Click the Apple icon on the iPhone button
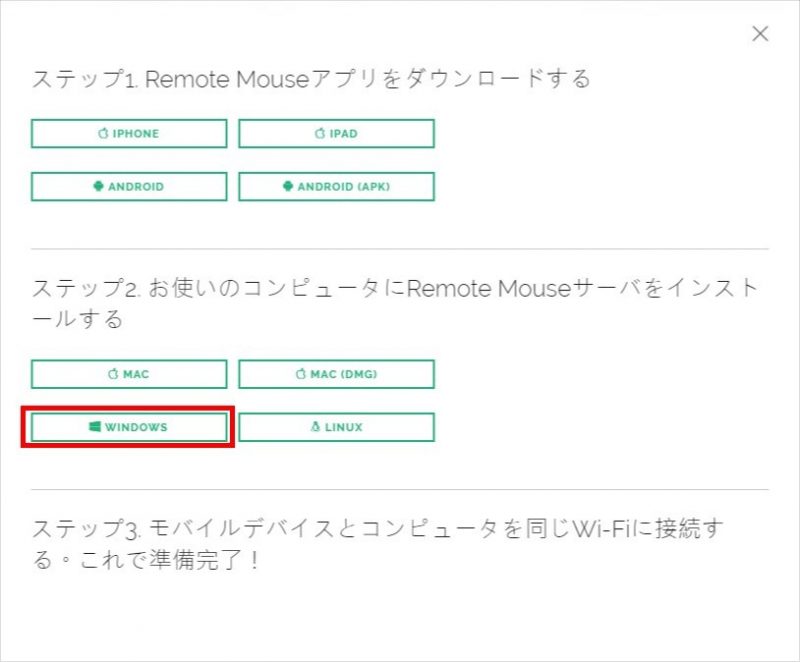 tap(103, 133)
